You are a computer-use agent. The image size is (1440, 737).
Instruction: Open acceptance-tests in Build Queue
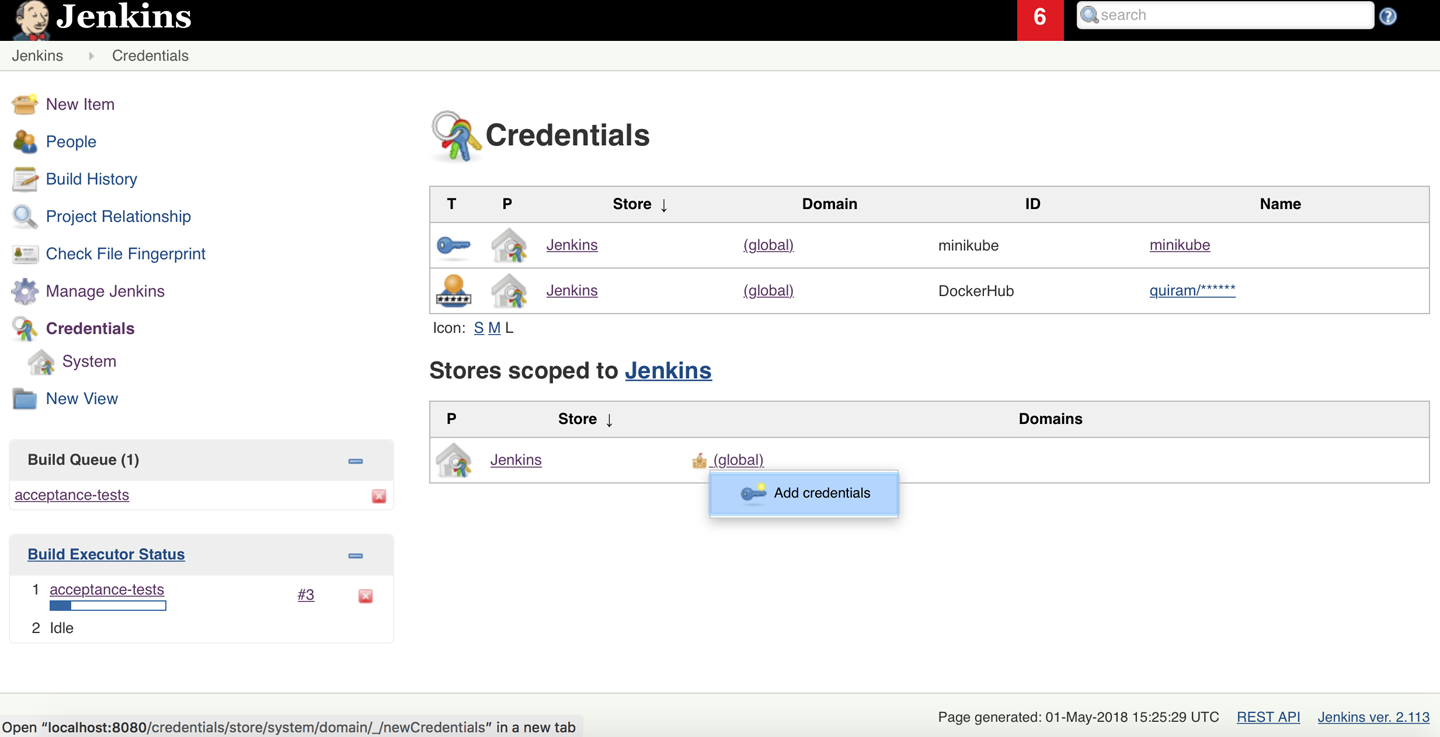(72, 495)
